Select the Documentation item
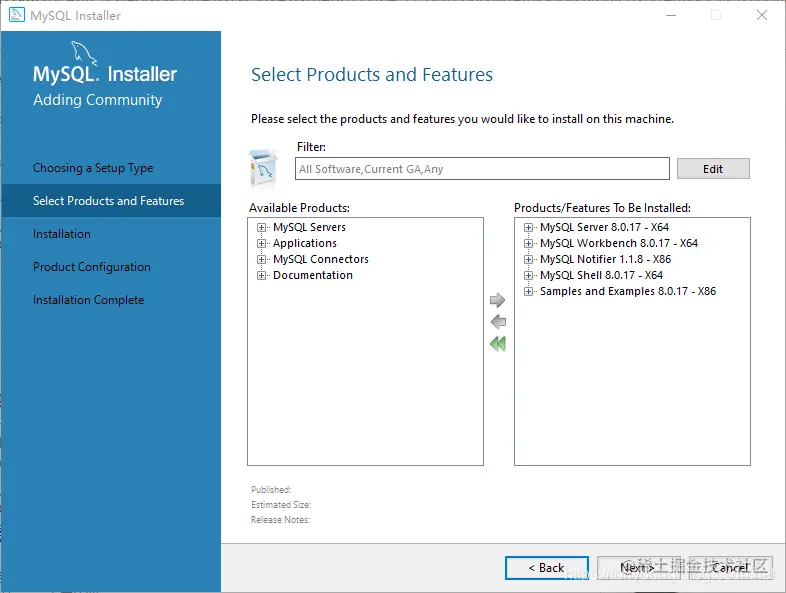The height and width of the screenshot is (593, 786). [x=313, y=275]
